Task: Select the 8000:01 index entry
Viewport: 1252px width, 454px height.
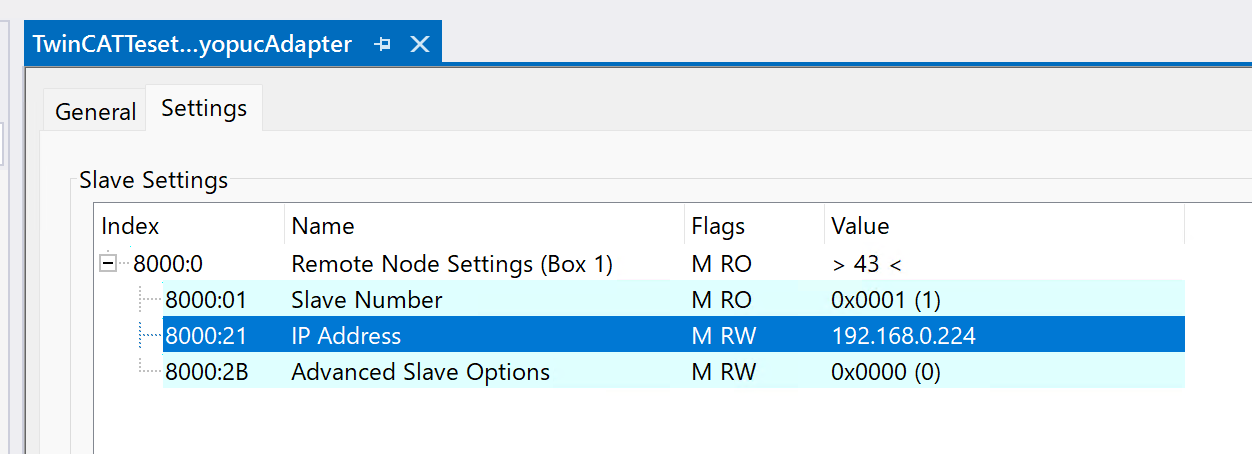Action: click(205, 301)
